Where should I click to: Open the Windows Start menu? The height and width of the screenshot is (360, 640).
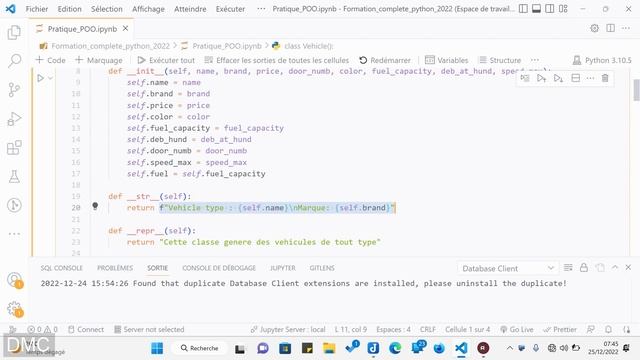[x=157, y=348]
